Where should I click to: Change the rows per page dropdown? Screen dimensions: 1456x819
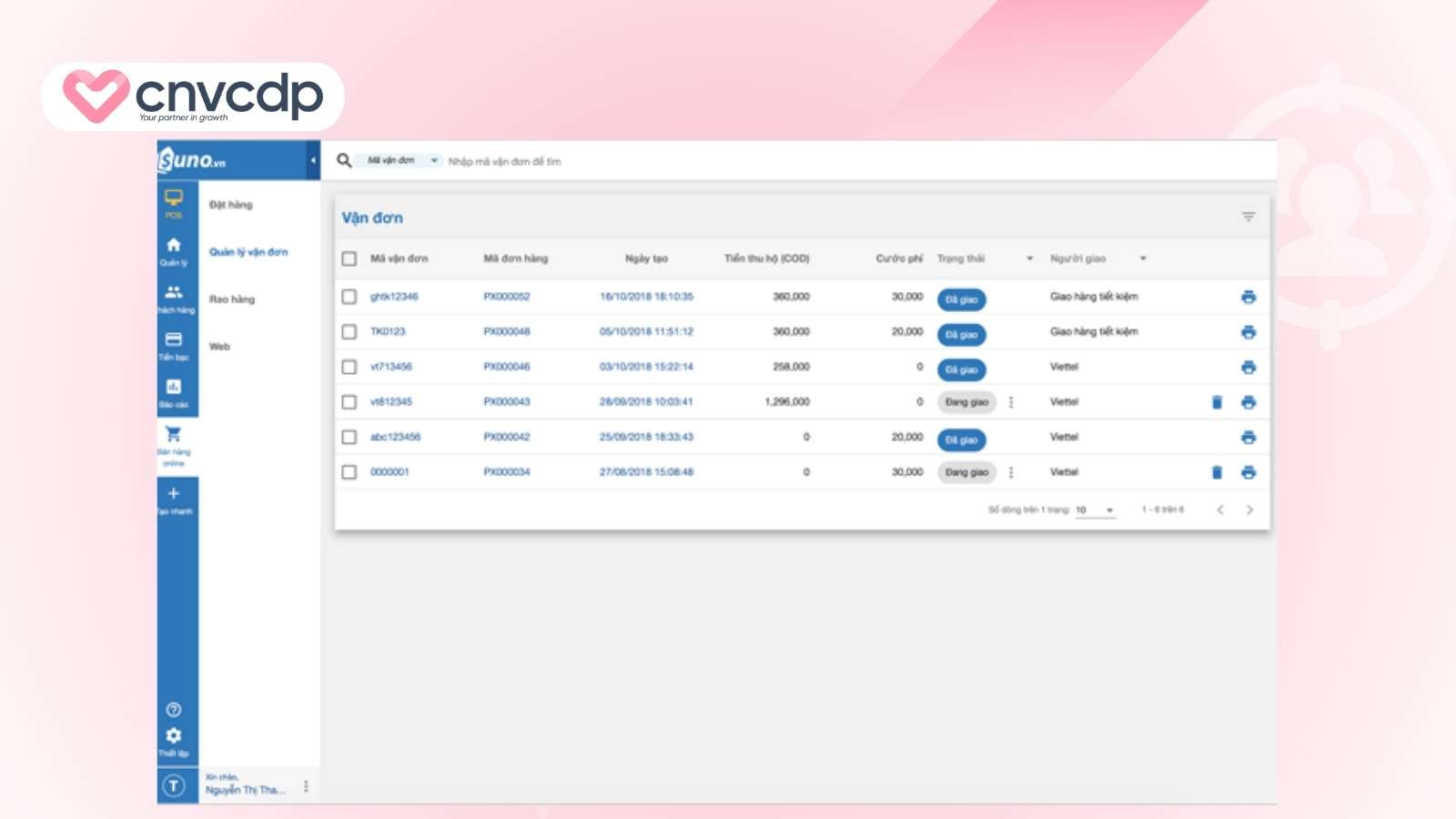[x=1095, y=511]
